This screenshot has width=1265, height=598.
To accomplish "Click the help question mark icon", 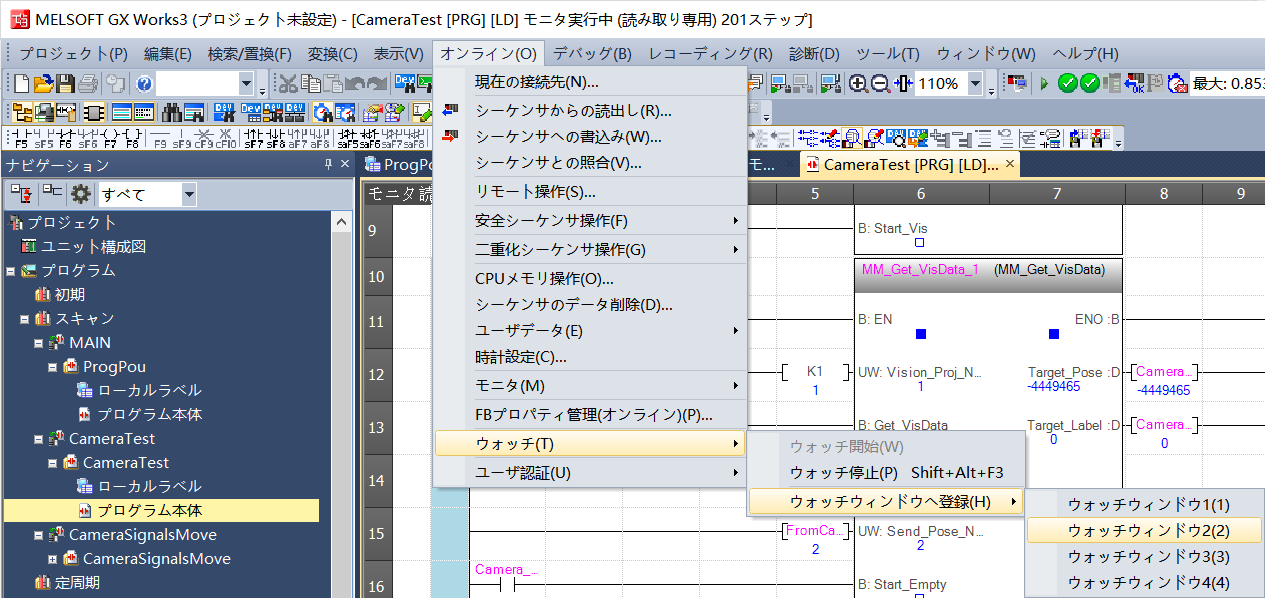I will point(144,84).
